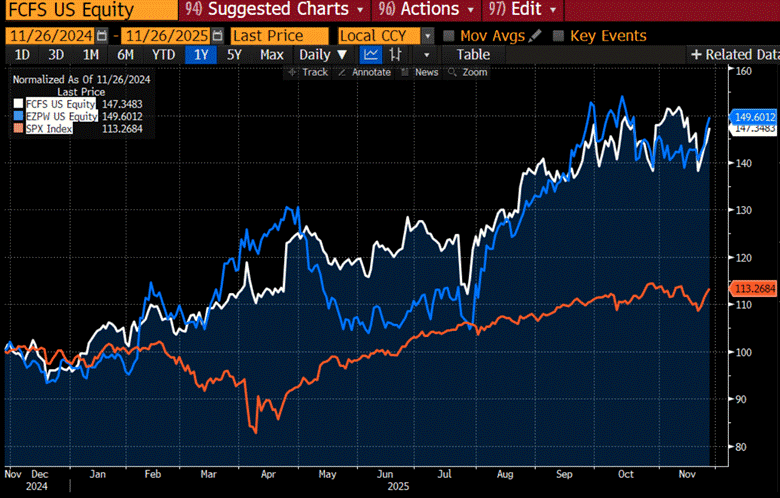This screenshot has height=498, width=780.
Task: Click the start date field 11/26/2024
Action: 51,36
